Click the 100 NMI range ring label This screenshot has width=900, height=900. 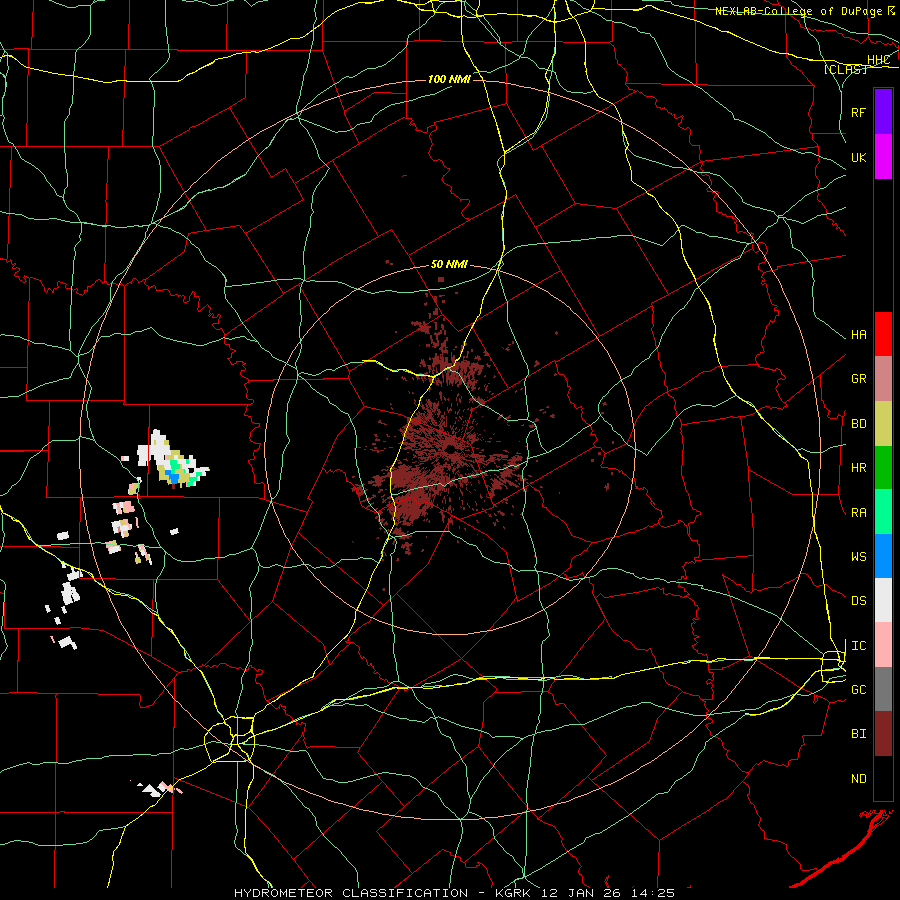coord(449,79)
